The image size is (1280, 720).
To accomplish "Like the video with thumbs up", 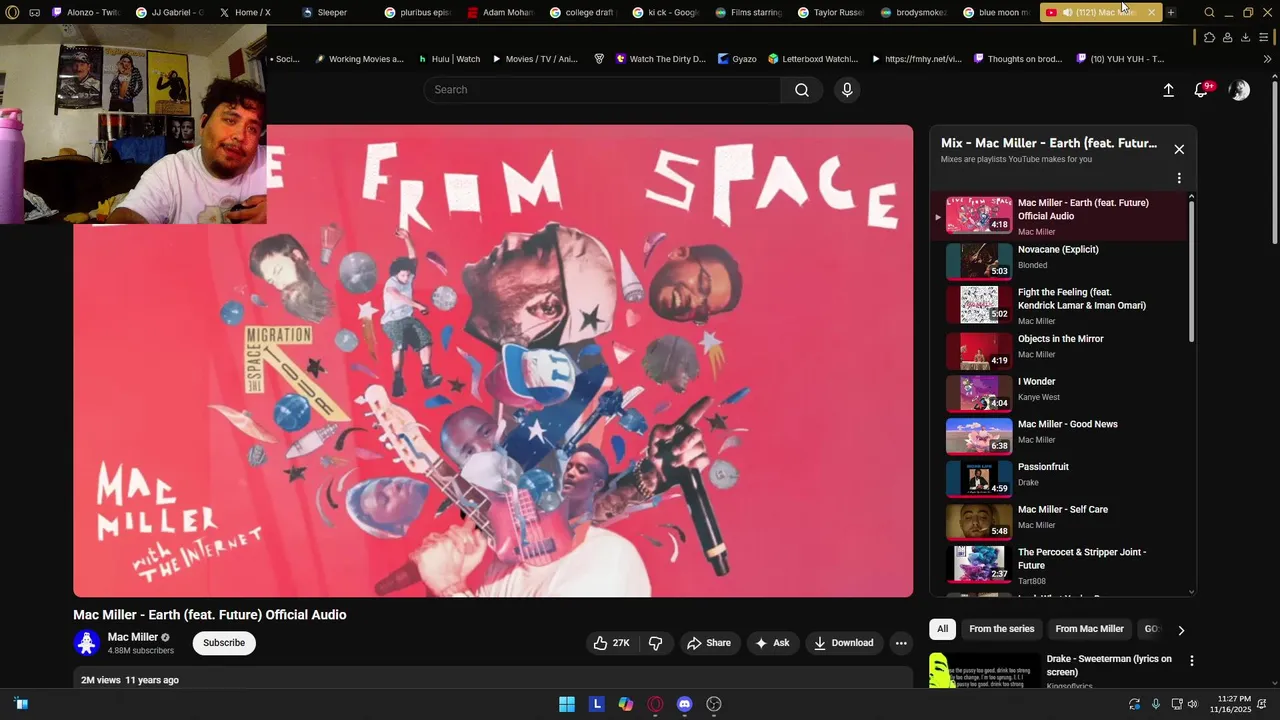I will pyautogui.click(x=611, y=643).
